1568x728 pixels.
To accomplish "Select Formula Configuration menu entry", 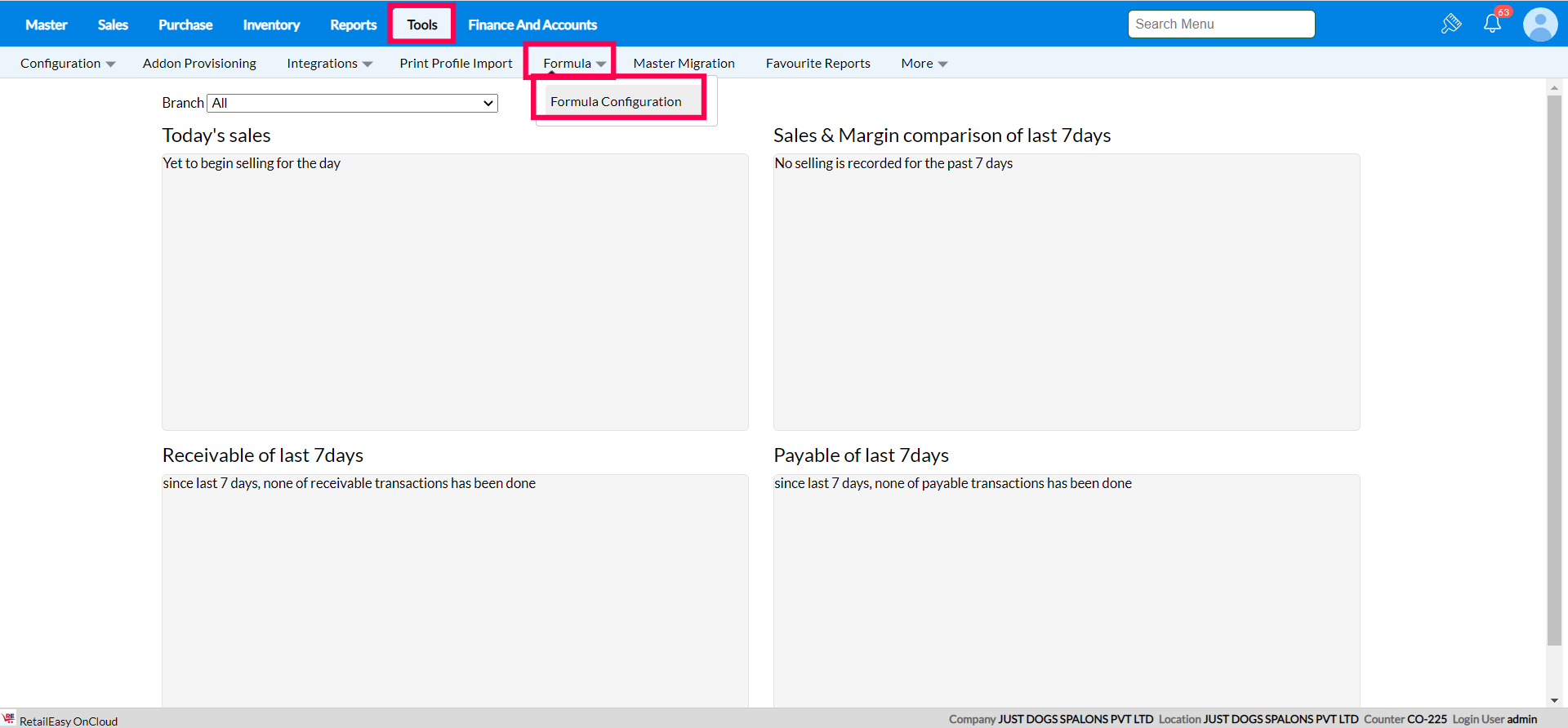I will tap(616, 102).
